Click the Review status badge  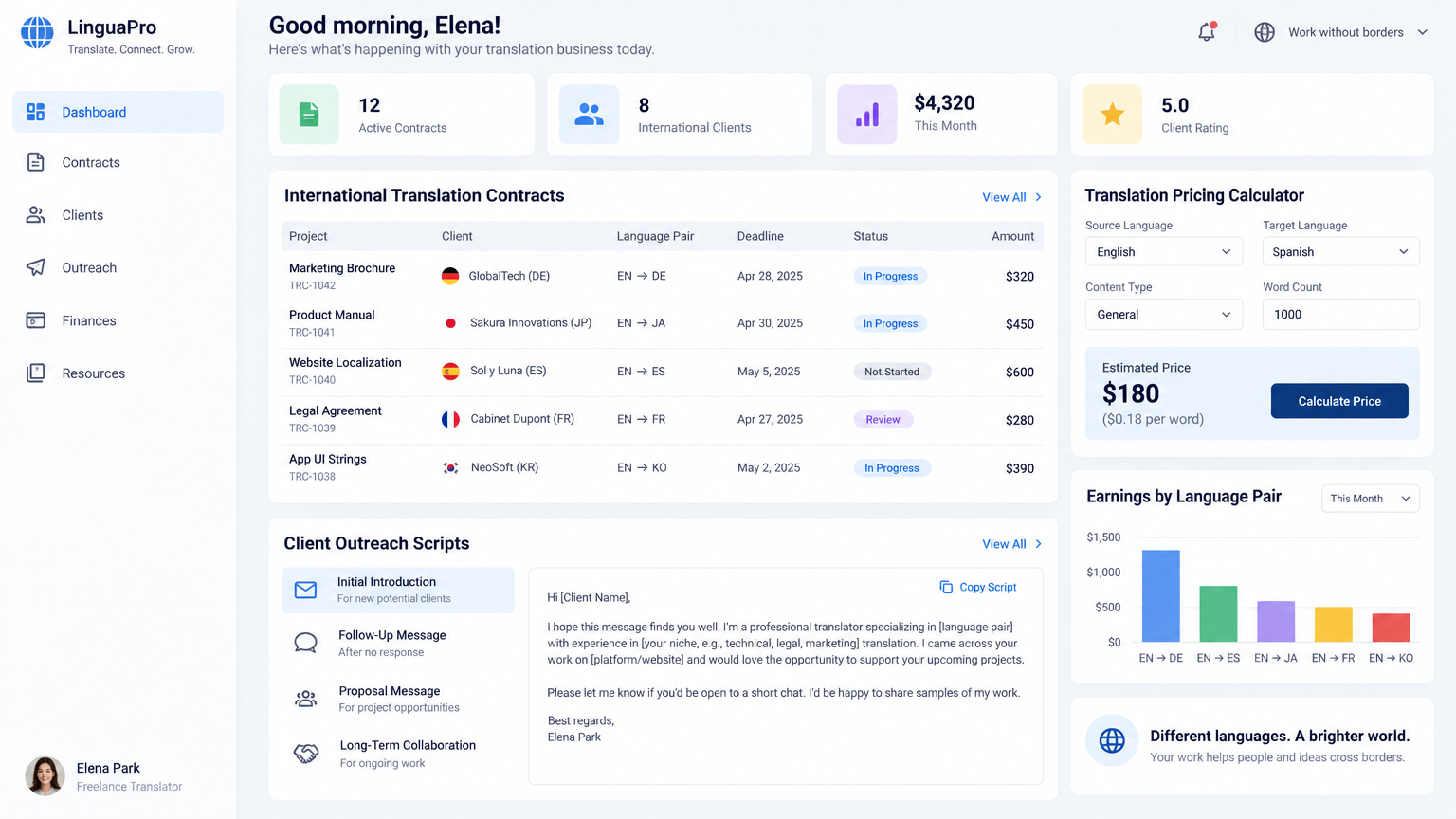[x=883, y=420]
